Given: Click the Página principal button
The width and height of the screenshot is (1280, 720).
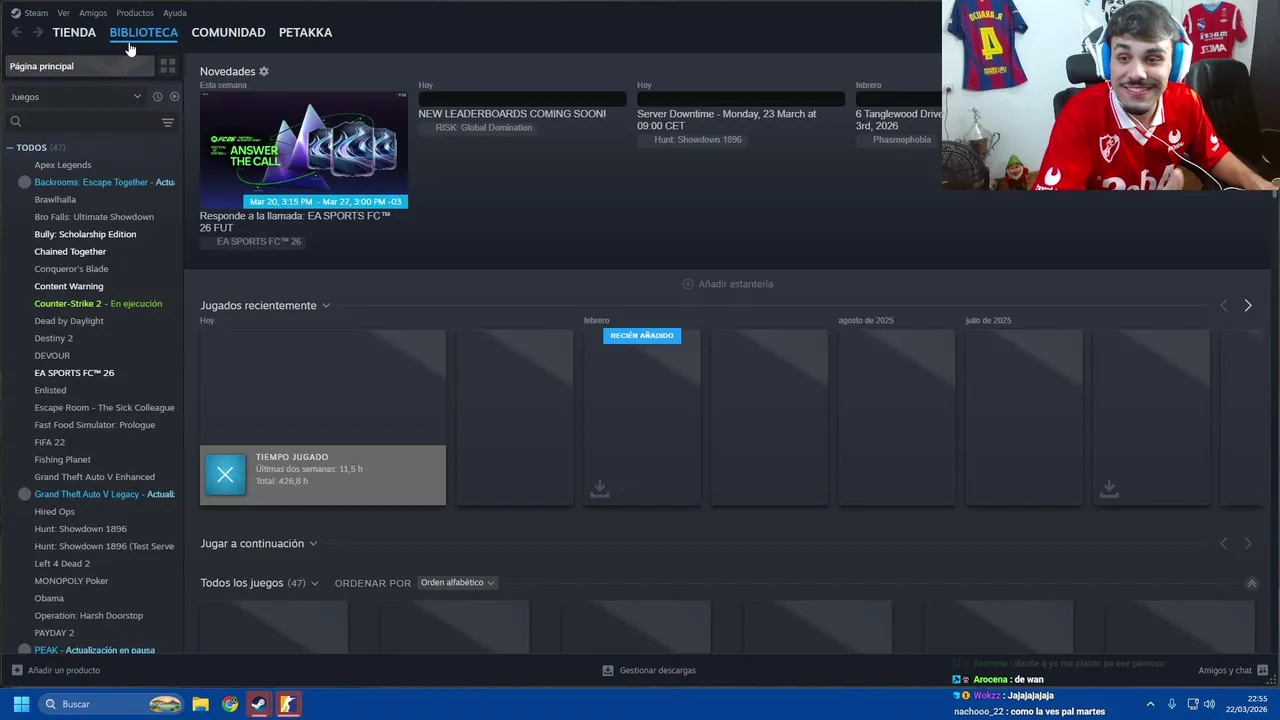Looking at the screenshot, I should (x=78, y=66).
